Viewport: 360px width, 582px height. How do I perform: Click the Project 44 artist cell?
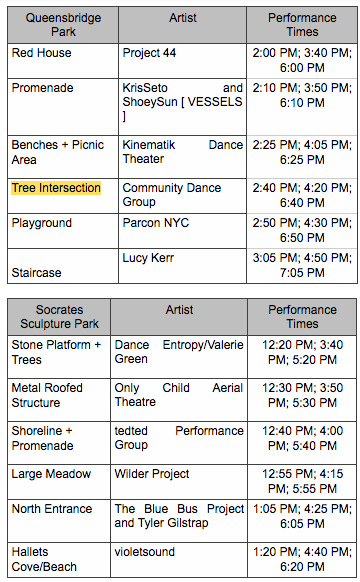[x=182, y=61]
